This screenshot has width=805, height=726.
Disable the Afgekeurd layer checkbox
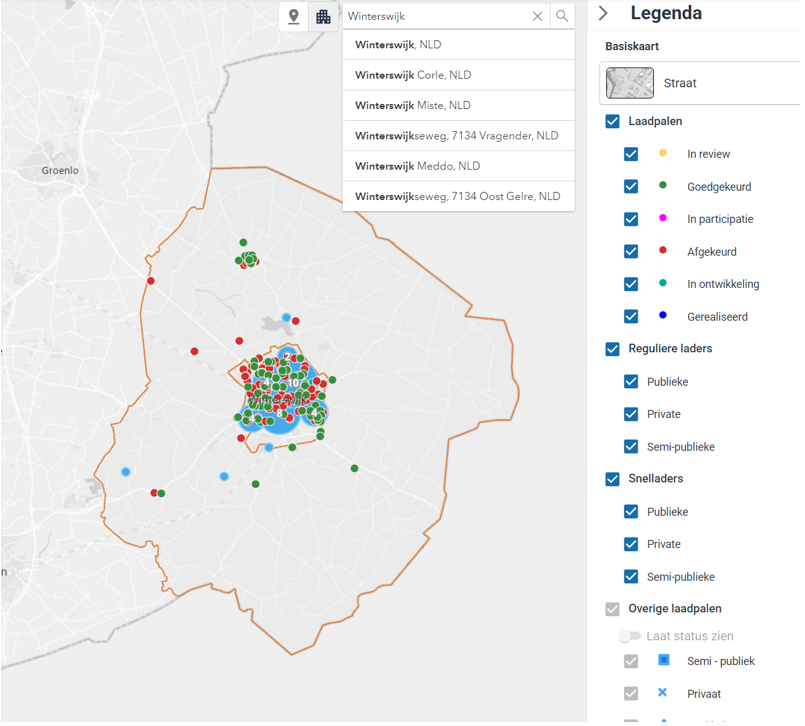tap(631, 252)
